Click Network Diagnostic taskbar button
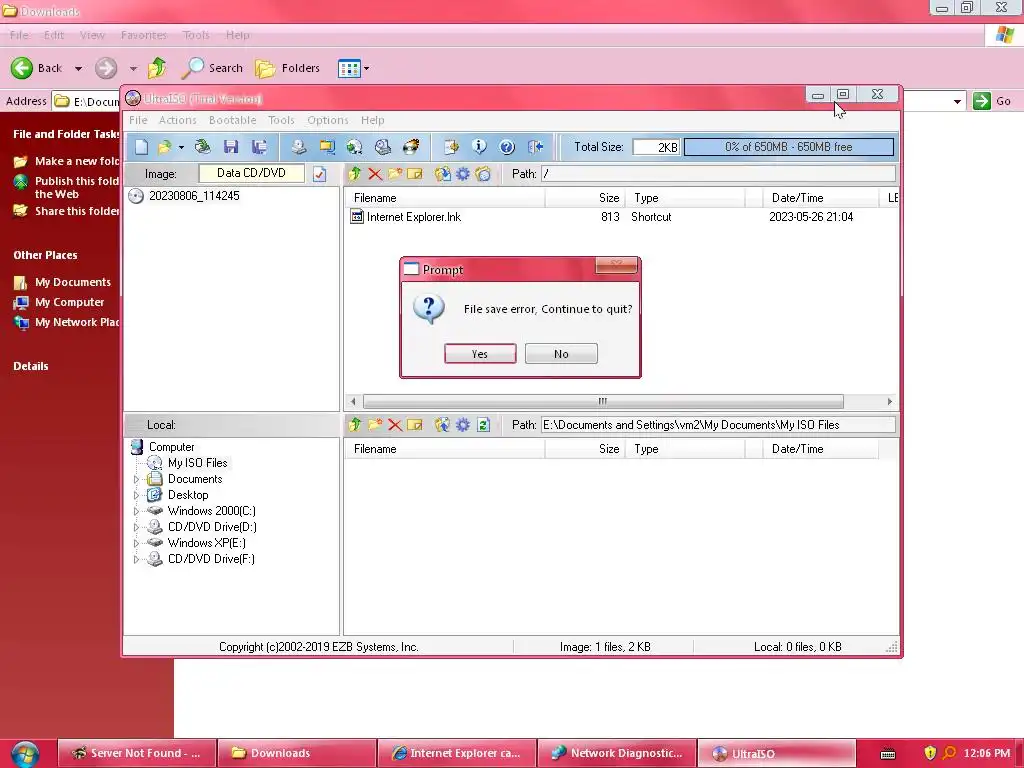The image size is (1024, 768). (x=617, y=753)
